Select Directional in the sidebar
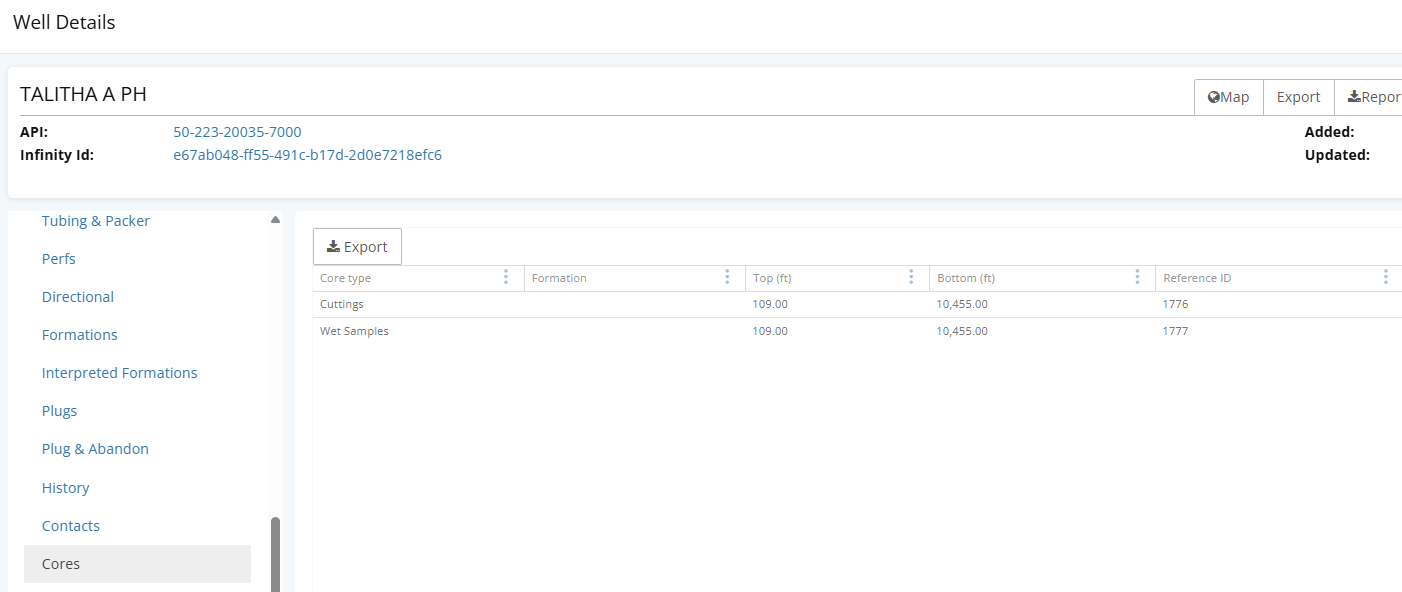This screenshot has width=1402, height=592. [78, 297]
